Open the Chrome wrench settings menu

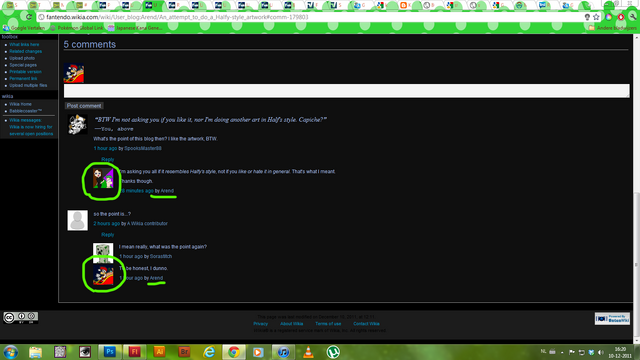point(633,17)
